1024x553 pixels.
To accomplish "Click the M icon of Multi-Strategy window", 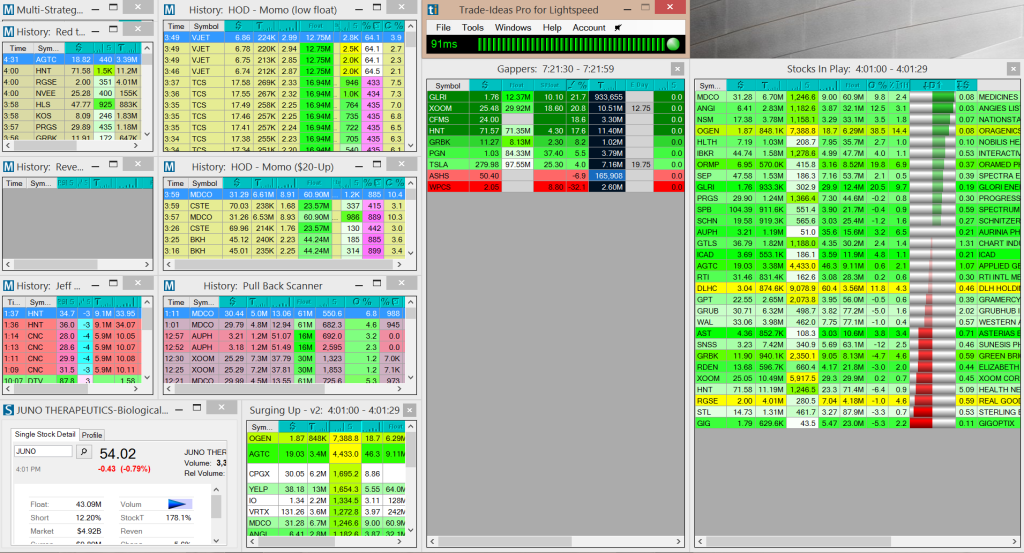I will [x=8, y=10].
